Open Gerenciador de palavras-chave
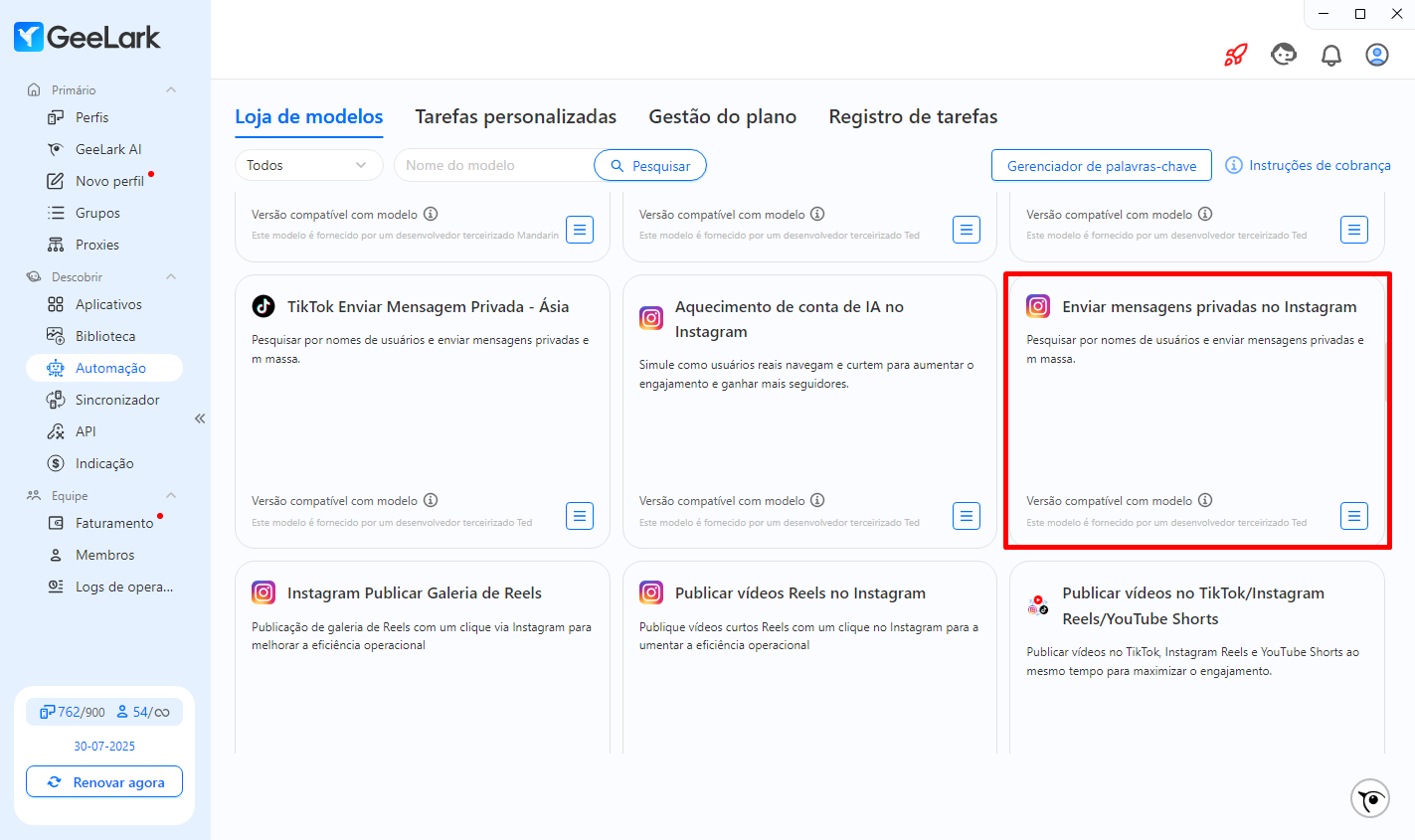The image size is (1415, 840). click(x=1102, y=165)
